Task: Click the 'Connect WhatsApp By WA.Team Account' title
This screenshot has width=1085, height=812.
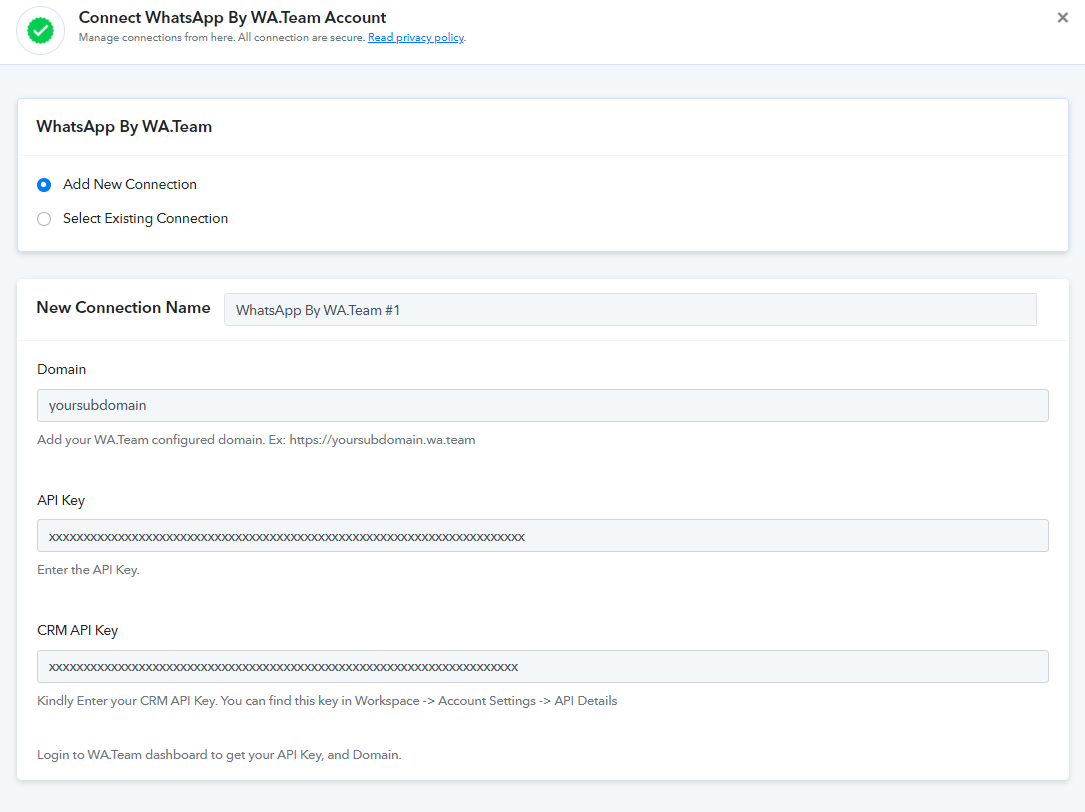Action: tap(232, 17)
